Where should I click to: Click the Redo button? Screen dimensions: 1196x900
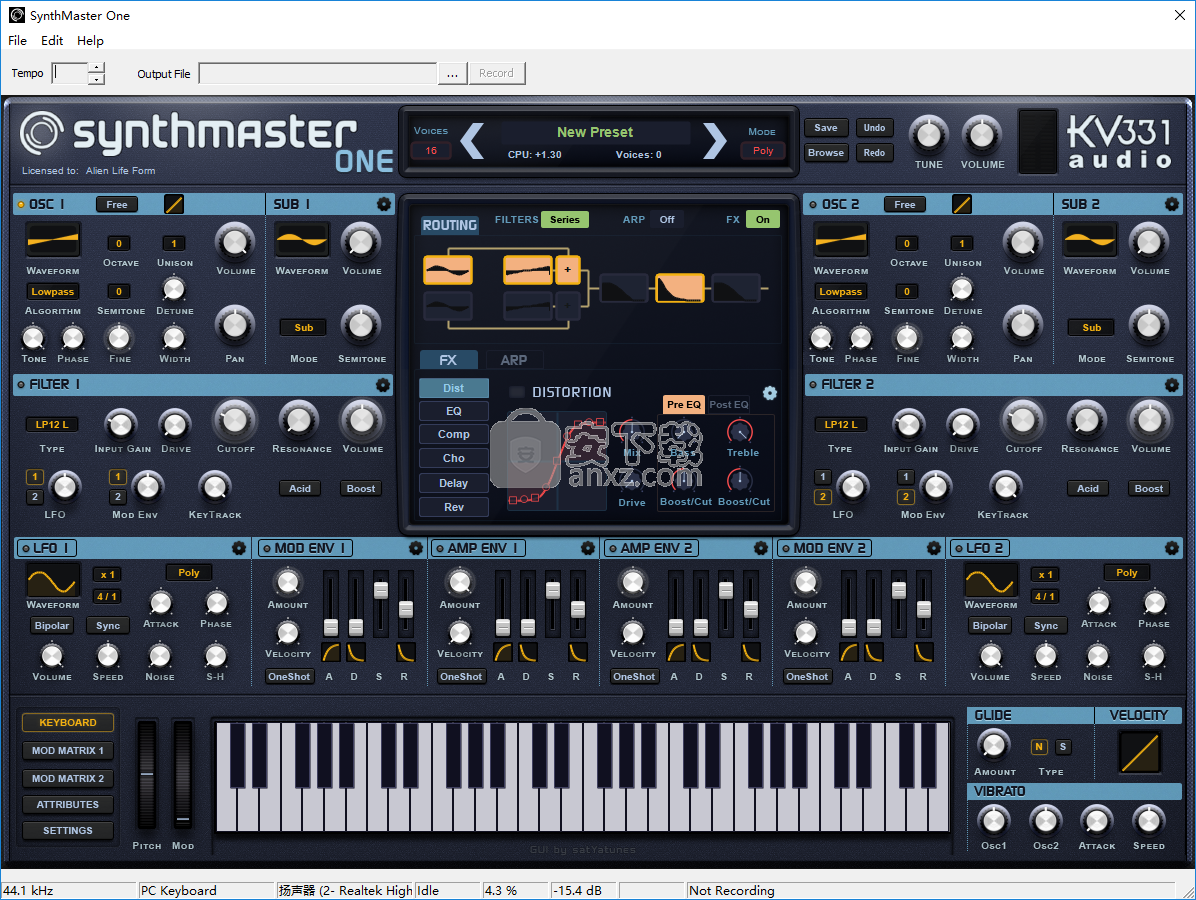coord(874,153)
